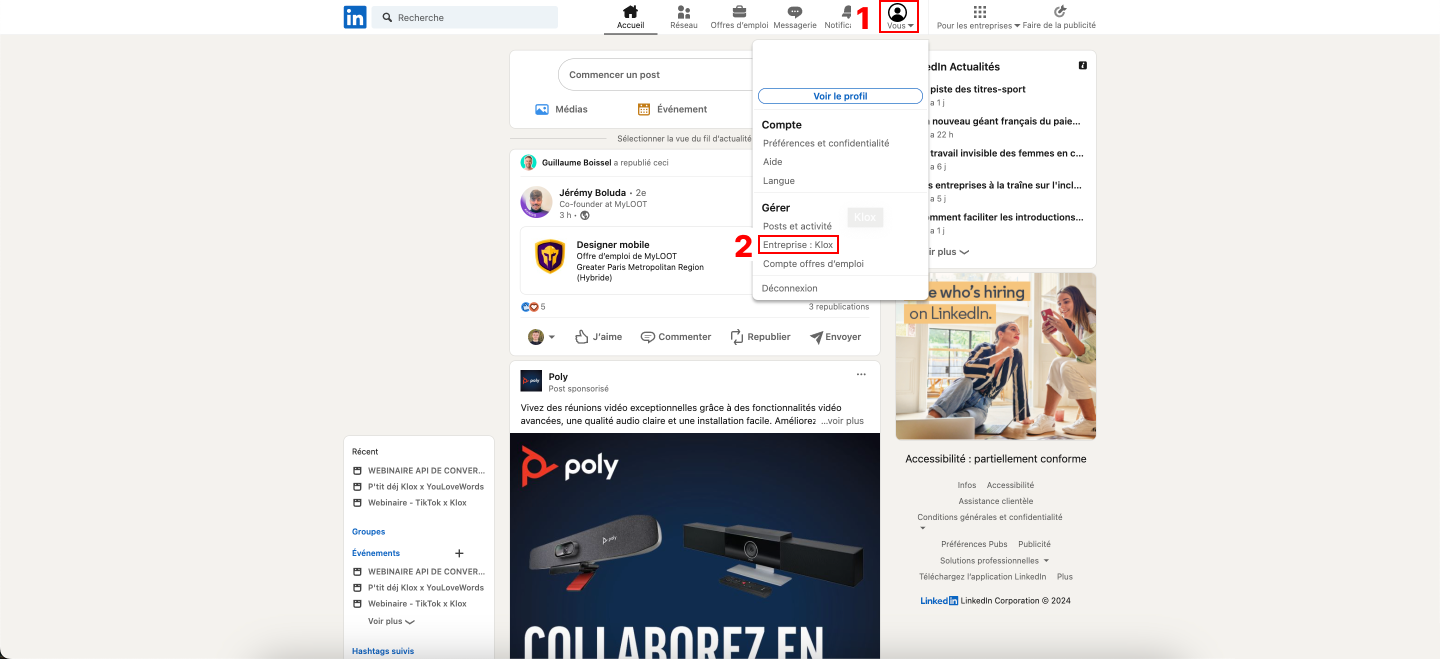The height and width of the screenshot is (659, 1440).
Task: Click the Événement calendar icon
Action: pos(644,109)
